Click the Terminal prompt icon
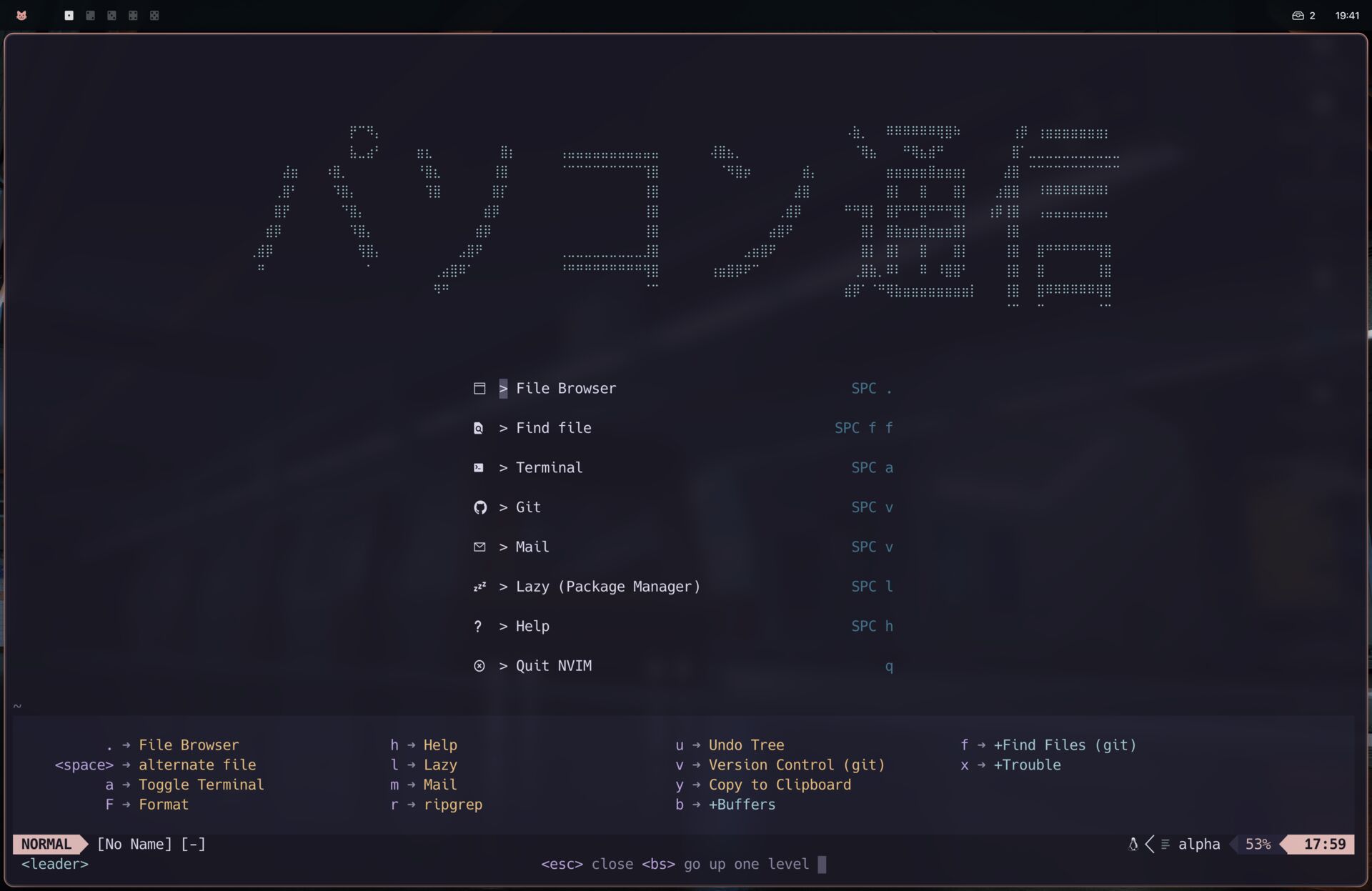 [479, 468]
